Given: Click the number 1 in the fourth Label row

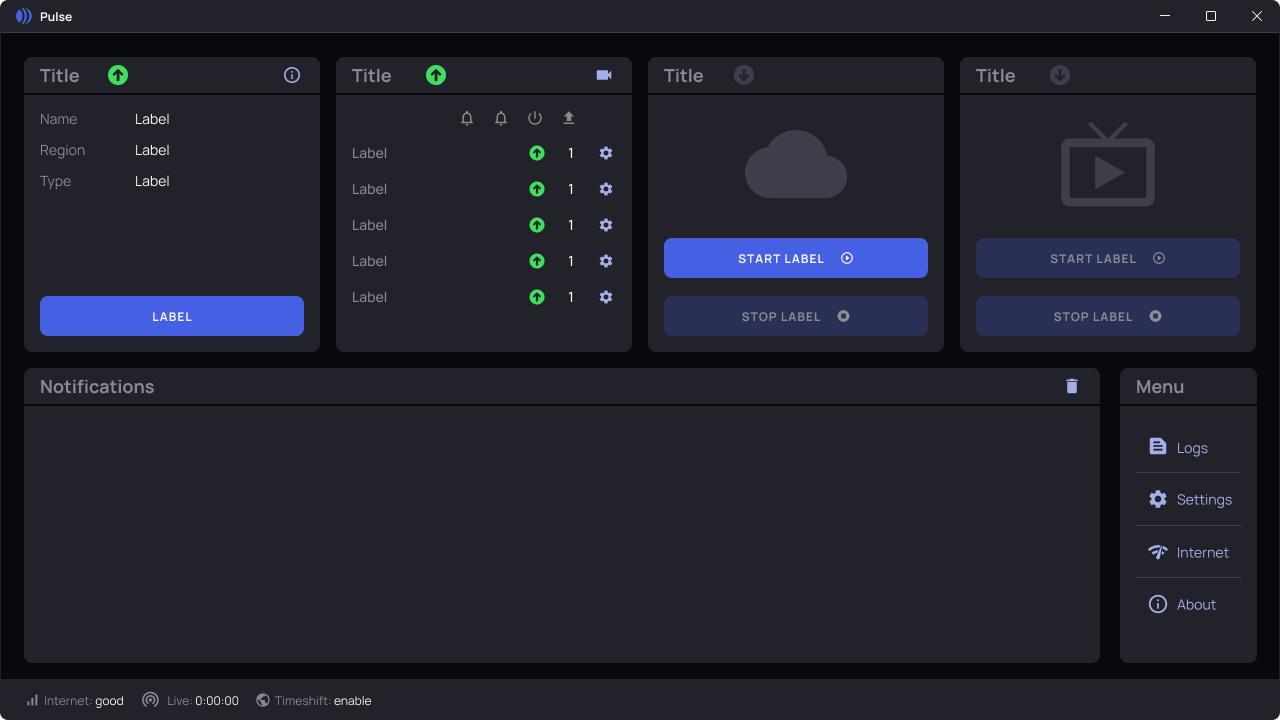Looking at the screenshot, I should pyautogui.click(x=571, y=261).
